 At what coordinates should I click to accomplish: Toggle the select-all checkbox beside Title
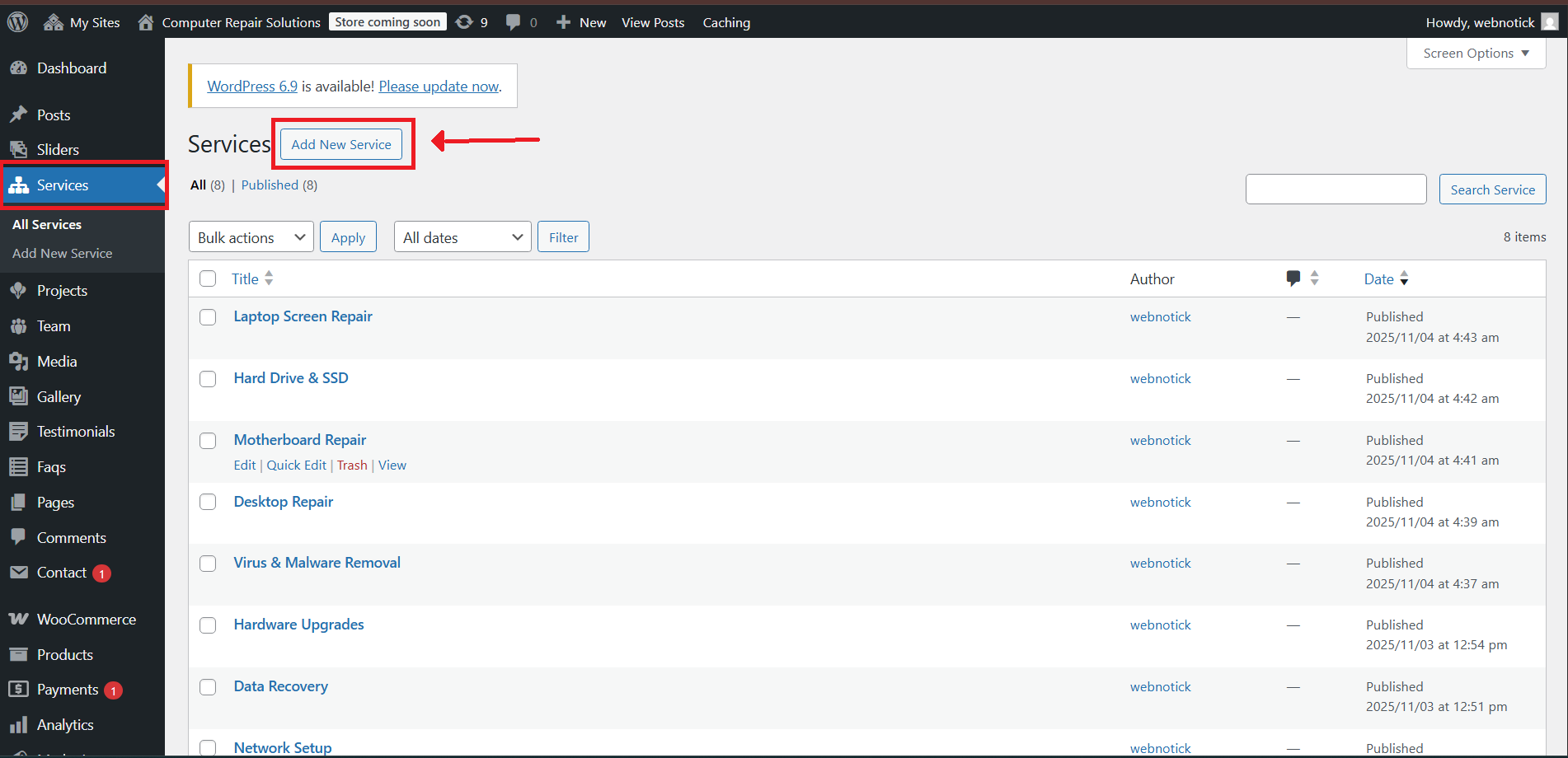tap(208, 278)
